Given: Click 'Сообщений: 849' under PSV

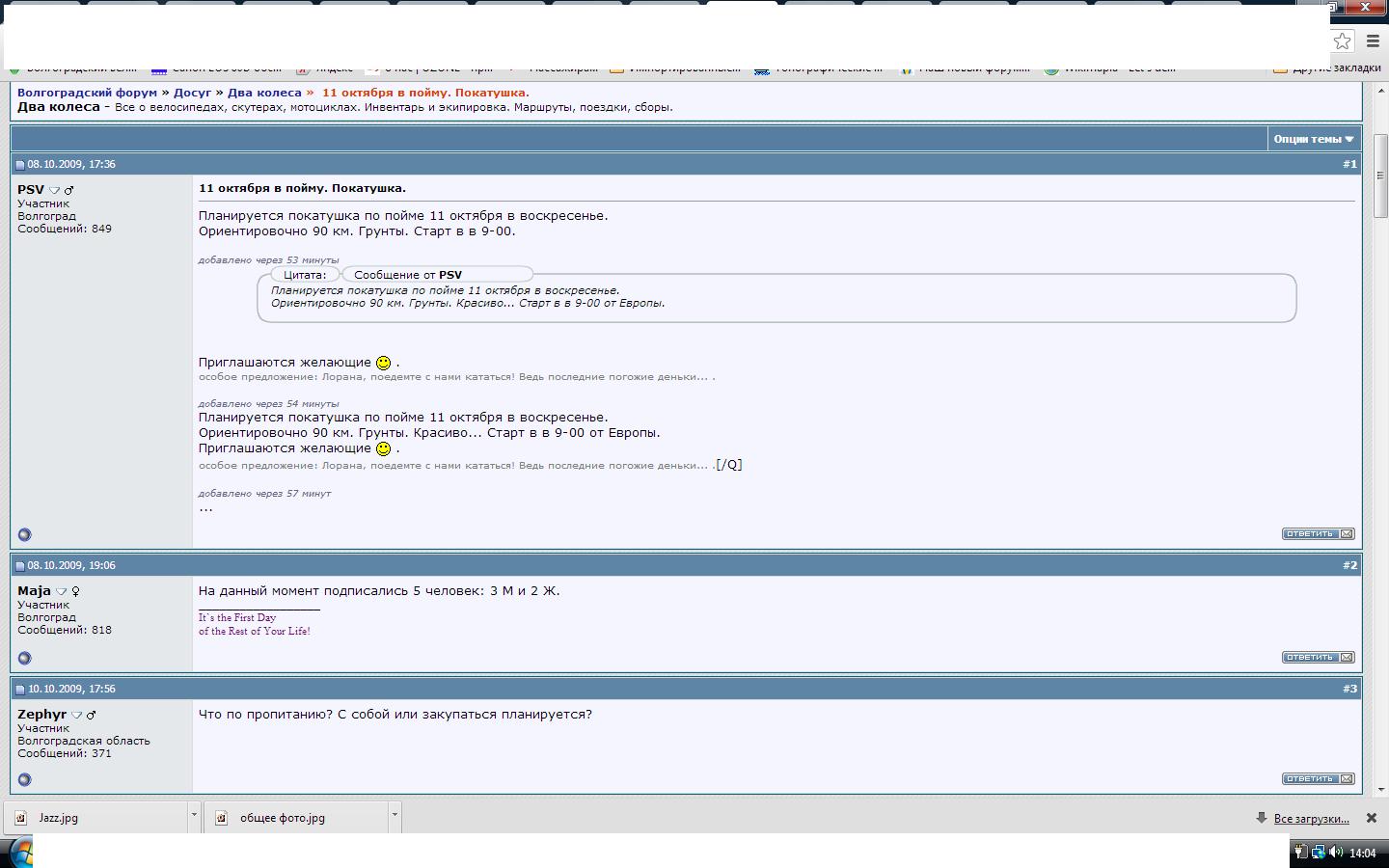Looking at the screenshot, I should coord(65,229).
